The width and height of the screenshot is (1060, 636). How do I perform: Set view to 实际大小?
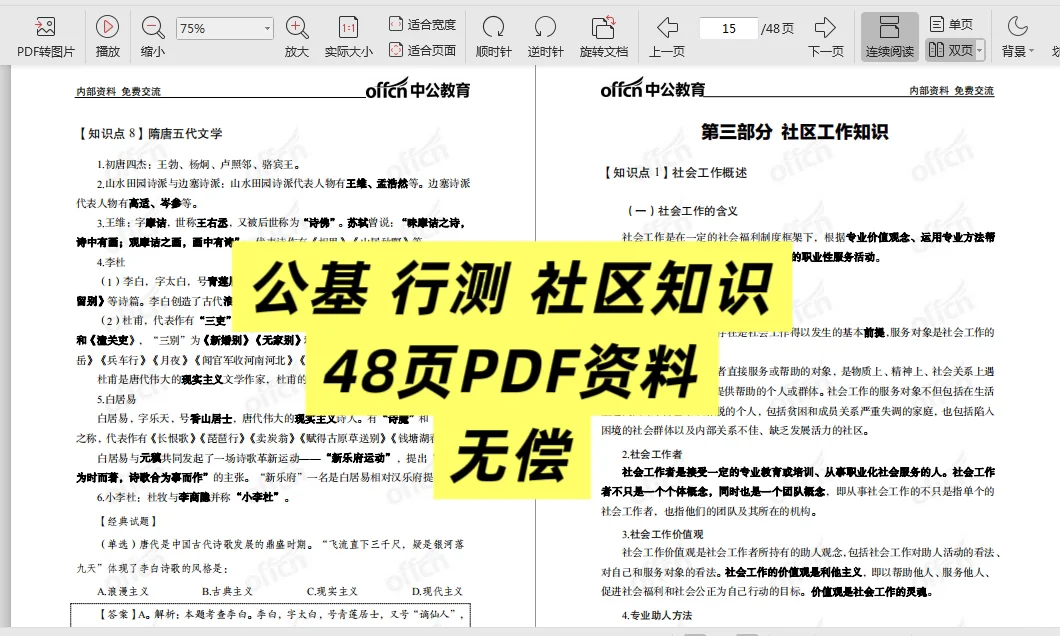pos(348,36)
